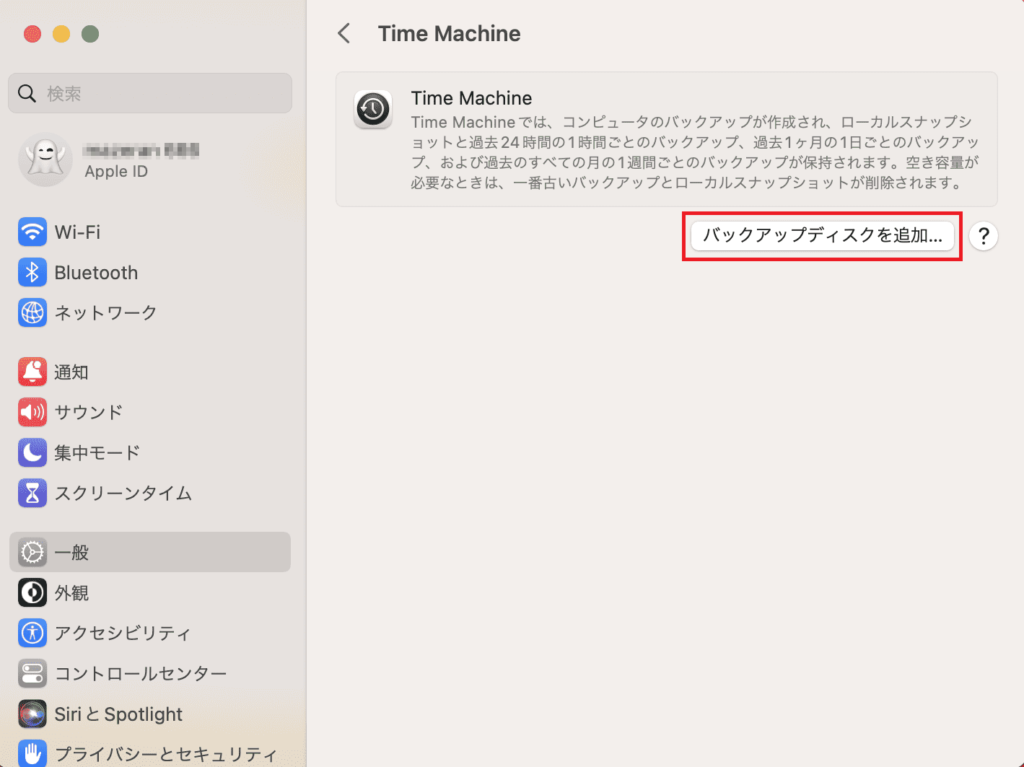Click the 集中モード moon icon
1024x767 pixels.
pyautogui.click(x=32, y=453)
